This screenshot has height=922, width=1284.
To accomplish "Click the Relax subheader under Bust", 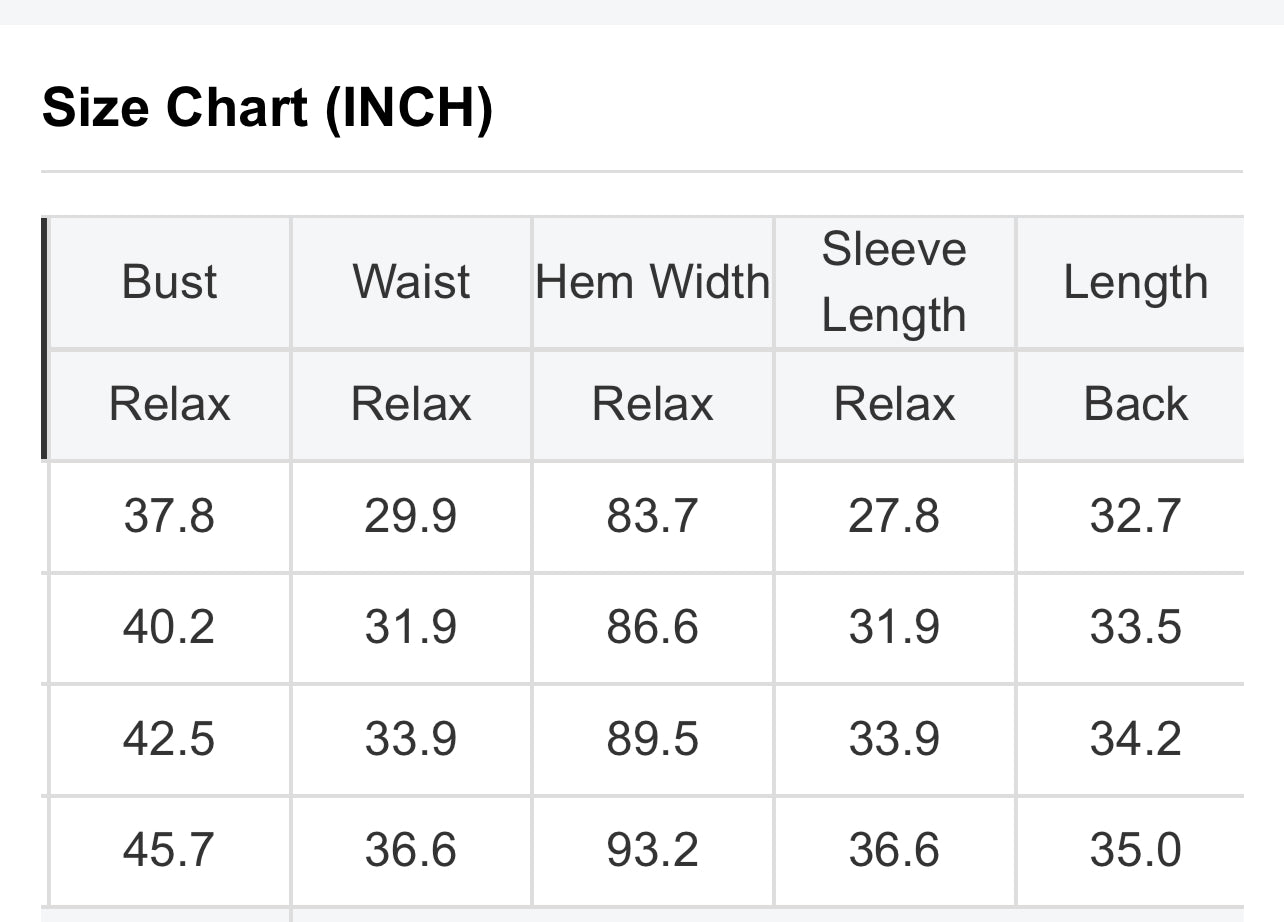I will pyautogui.click(x=169, y=404).
